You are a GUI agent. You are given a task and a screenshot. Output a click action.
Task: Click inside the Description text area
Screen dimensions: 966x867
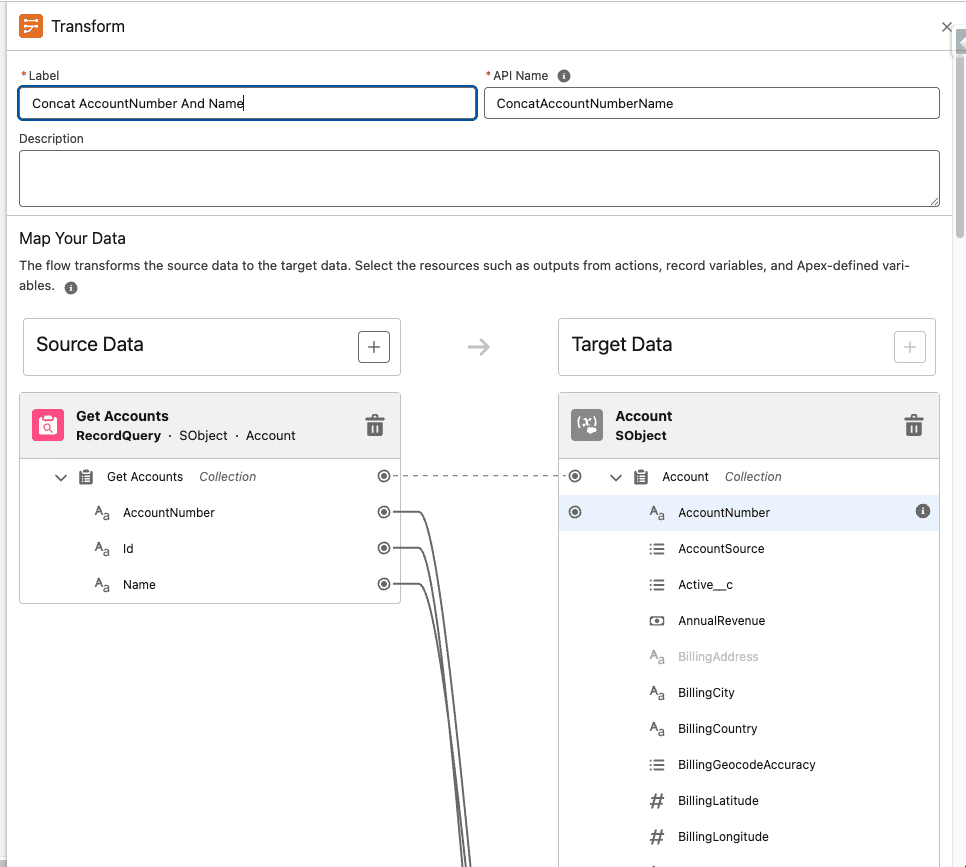tap(479, 178)
